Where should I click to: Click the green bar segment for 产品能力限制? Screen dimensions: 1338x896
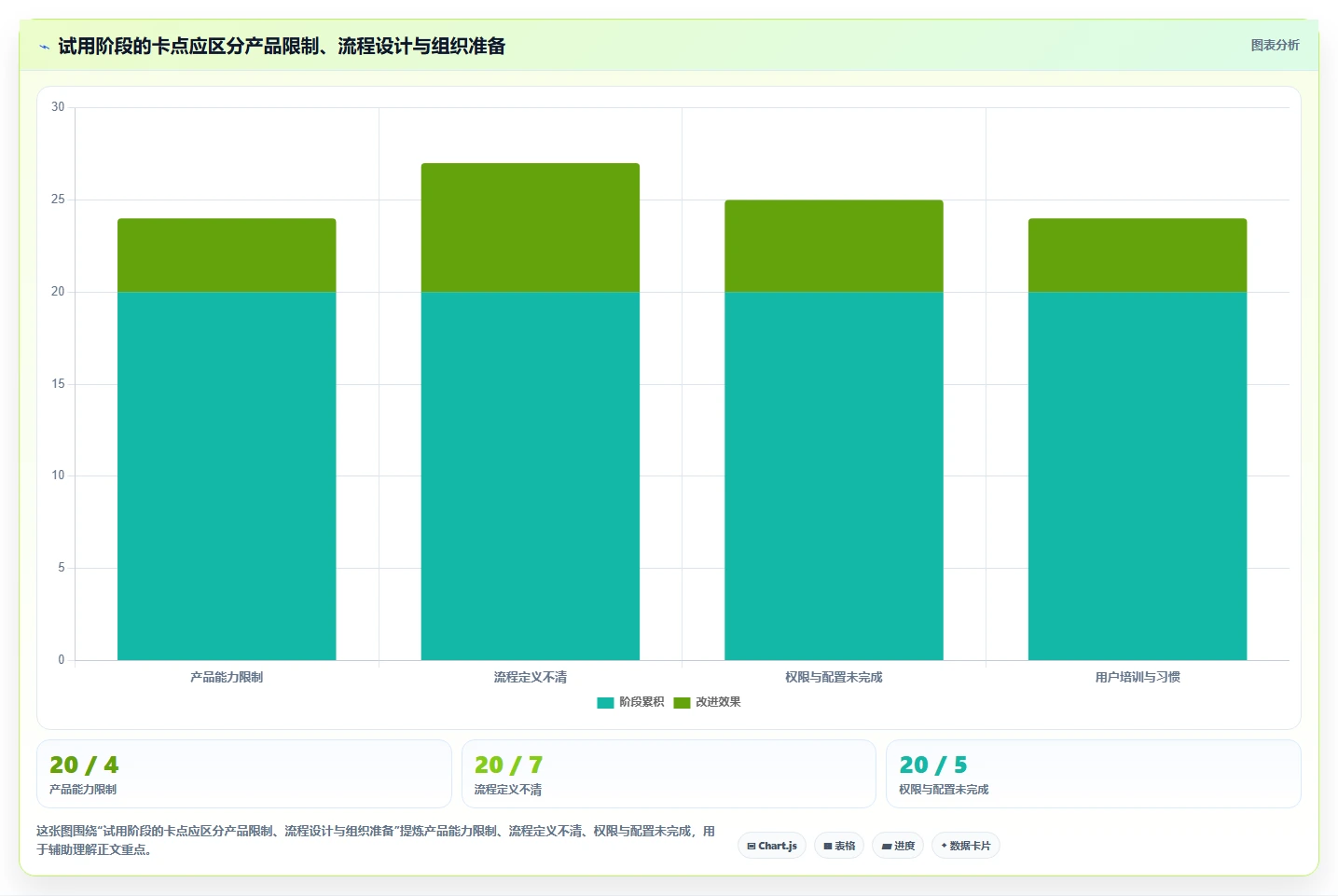[227, 255]
